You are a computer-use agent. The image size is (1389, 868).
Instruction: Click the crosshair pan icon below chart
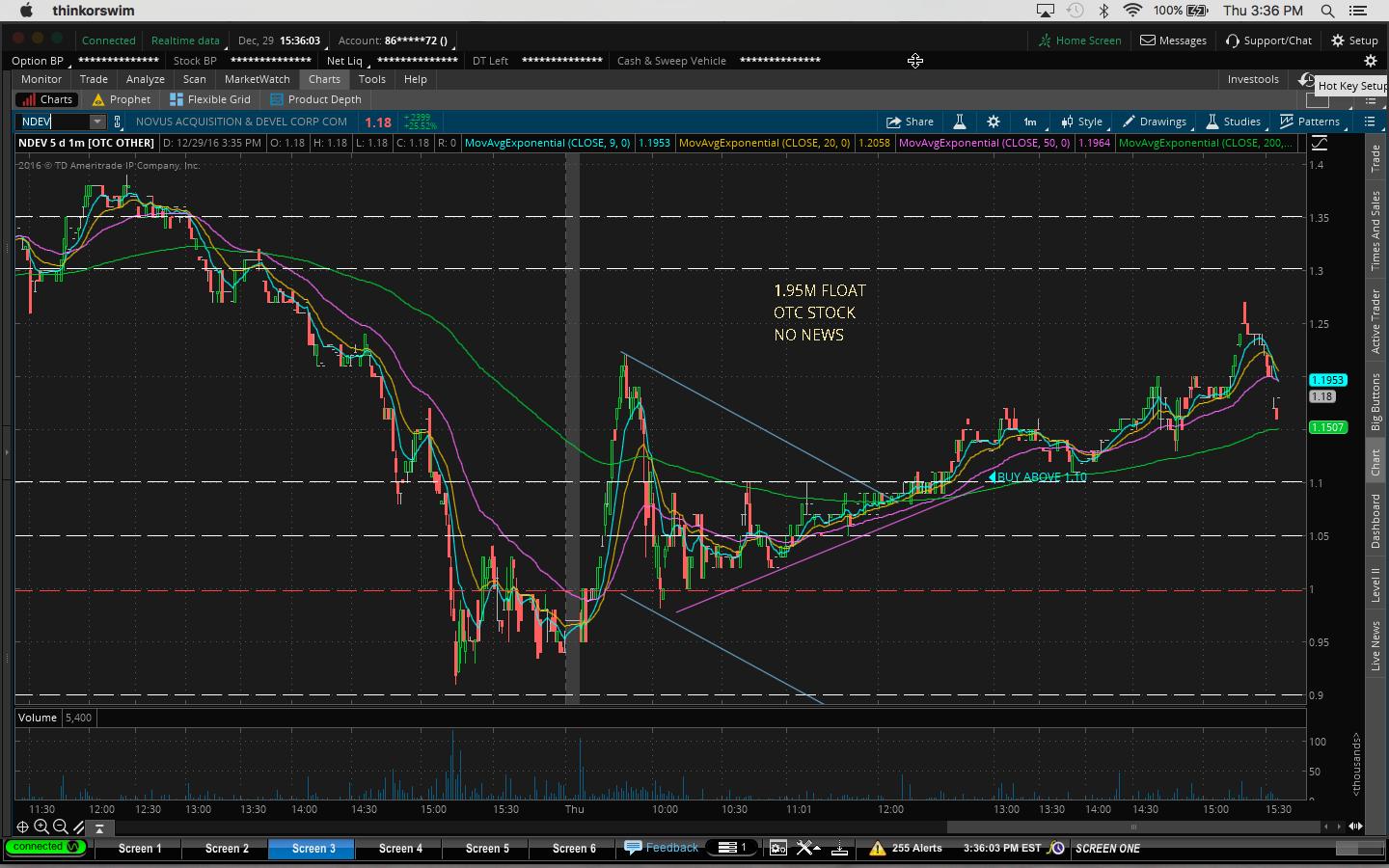point(22,827)
